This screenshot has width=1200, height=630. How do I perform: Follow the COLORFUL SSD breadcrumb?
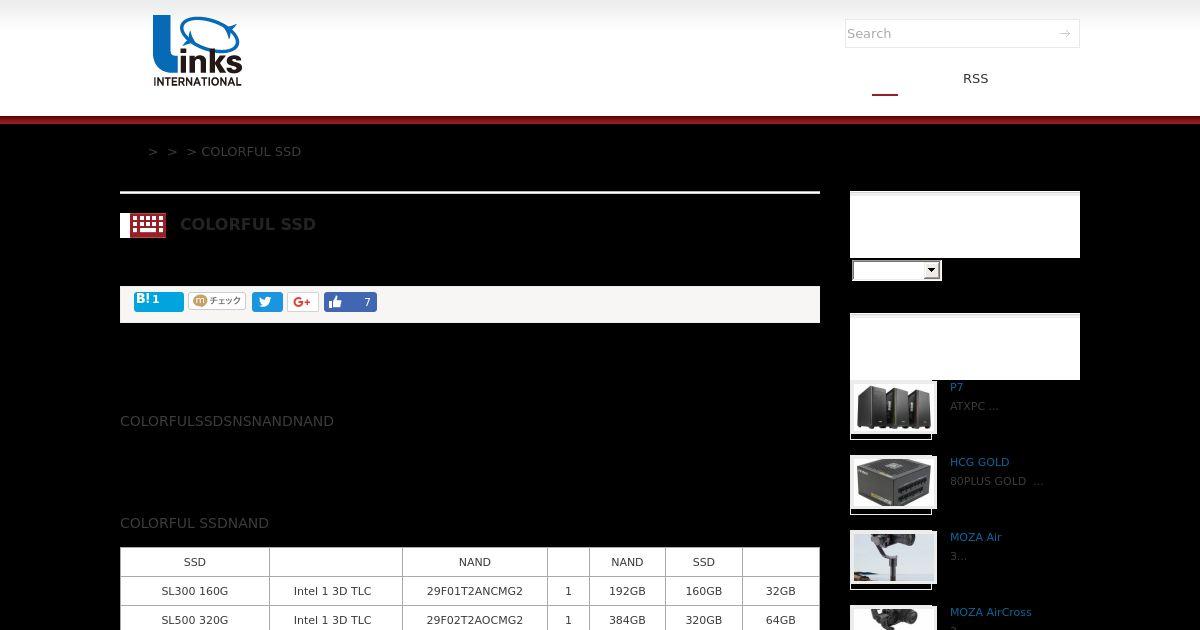[251, 152]
